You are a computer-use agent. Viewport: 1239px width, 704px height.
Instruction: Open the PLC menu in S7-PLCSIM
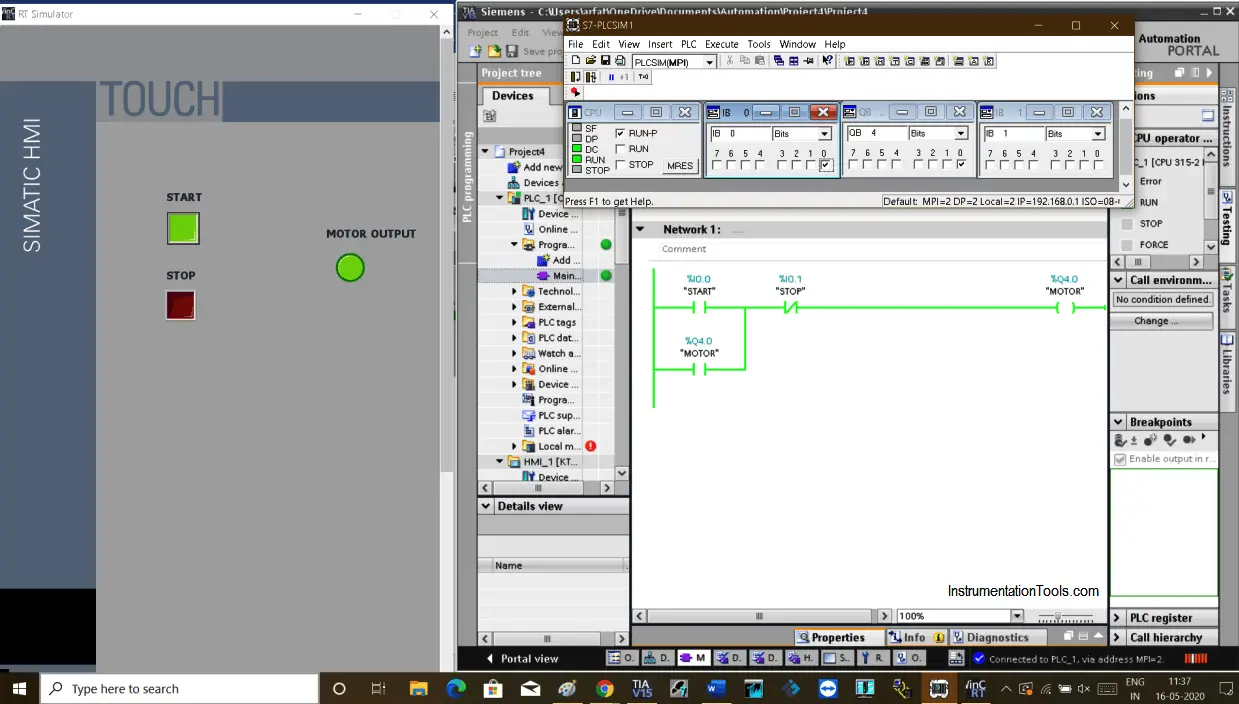pos(689,44)
